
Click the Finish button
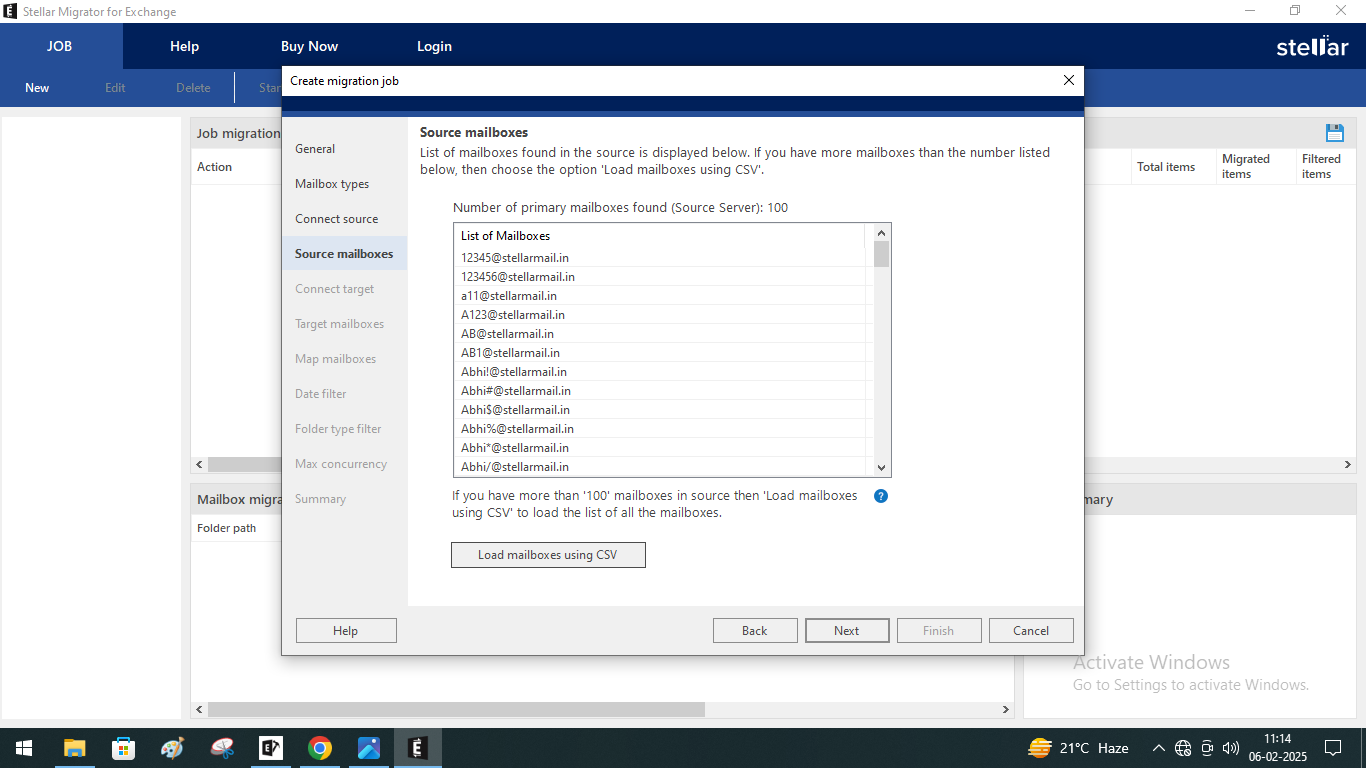(x=938, y=631)
